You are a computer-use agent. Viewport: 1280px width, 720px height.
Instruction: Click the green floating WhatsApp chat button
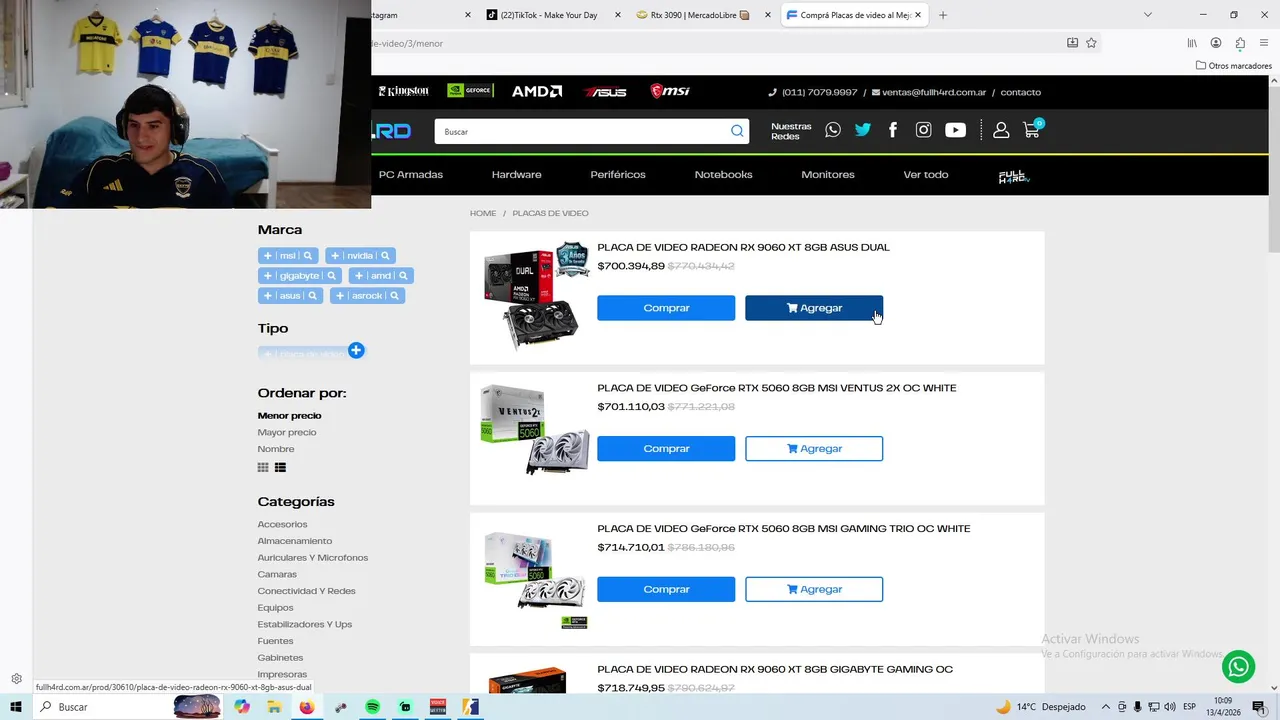click(x=1238, y=666)
